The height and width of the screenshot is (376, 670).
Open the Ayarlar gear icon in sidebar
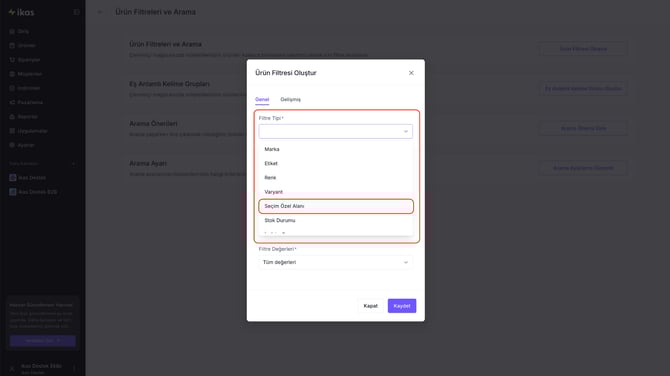[12, 145]
